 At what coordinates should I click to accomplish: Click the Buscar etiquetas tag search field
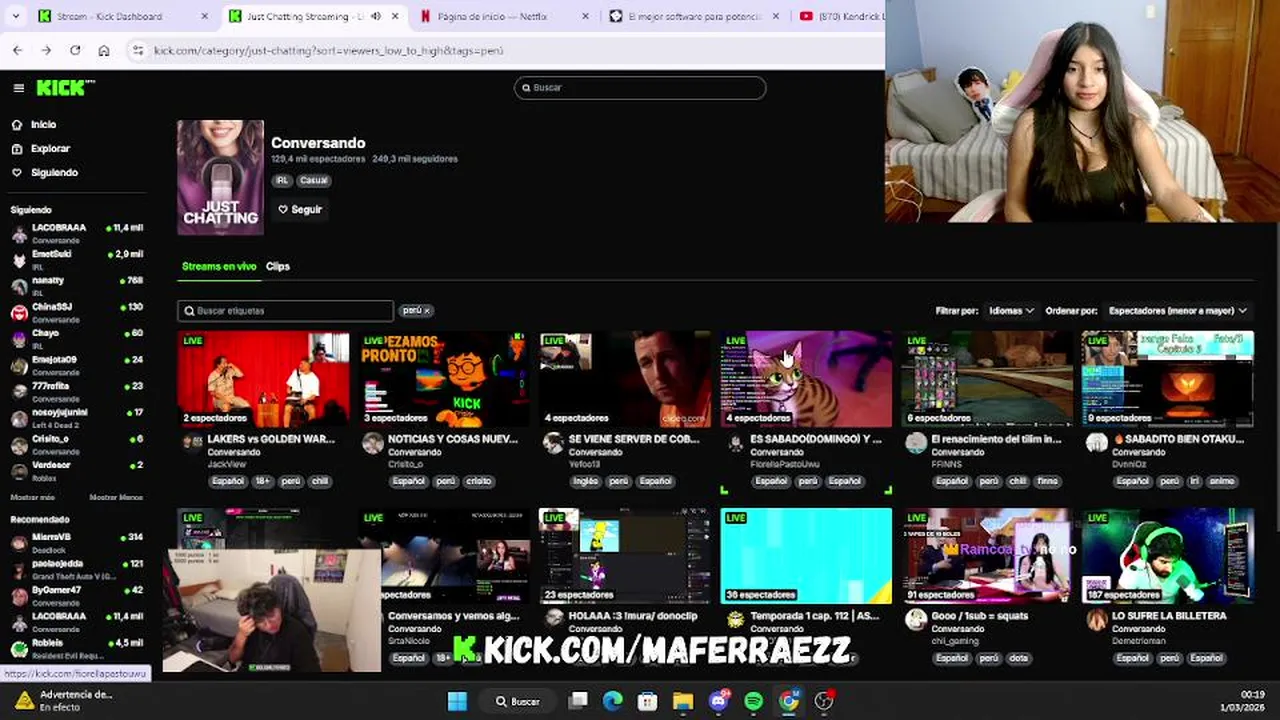click(x=286, y=311)
